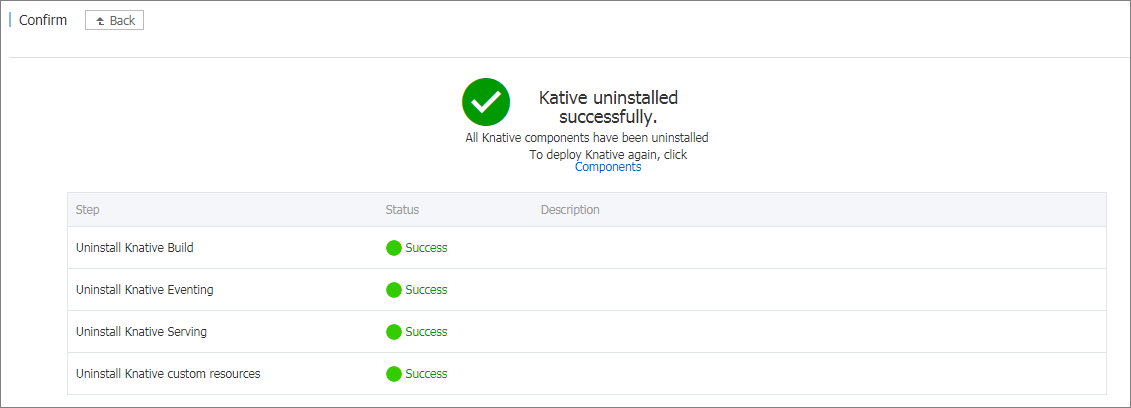Select the Uninstall Knative Serving step
Screen dimensions: 1131x408
click(142, 332)
